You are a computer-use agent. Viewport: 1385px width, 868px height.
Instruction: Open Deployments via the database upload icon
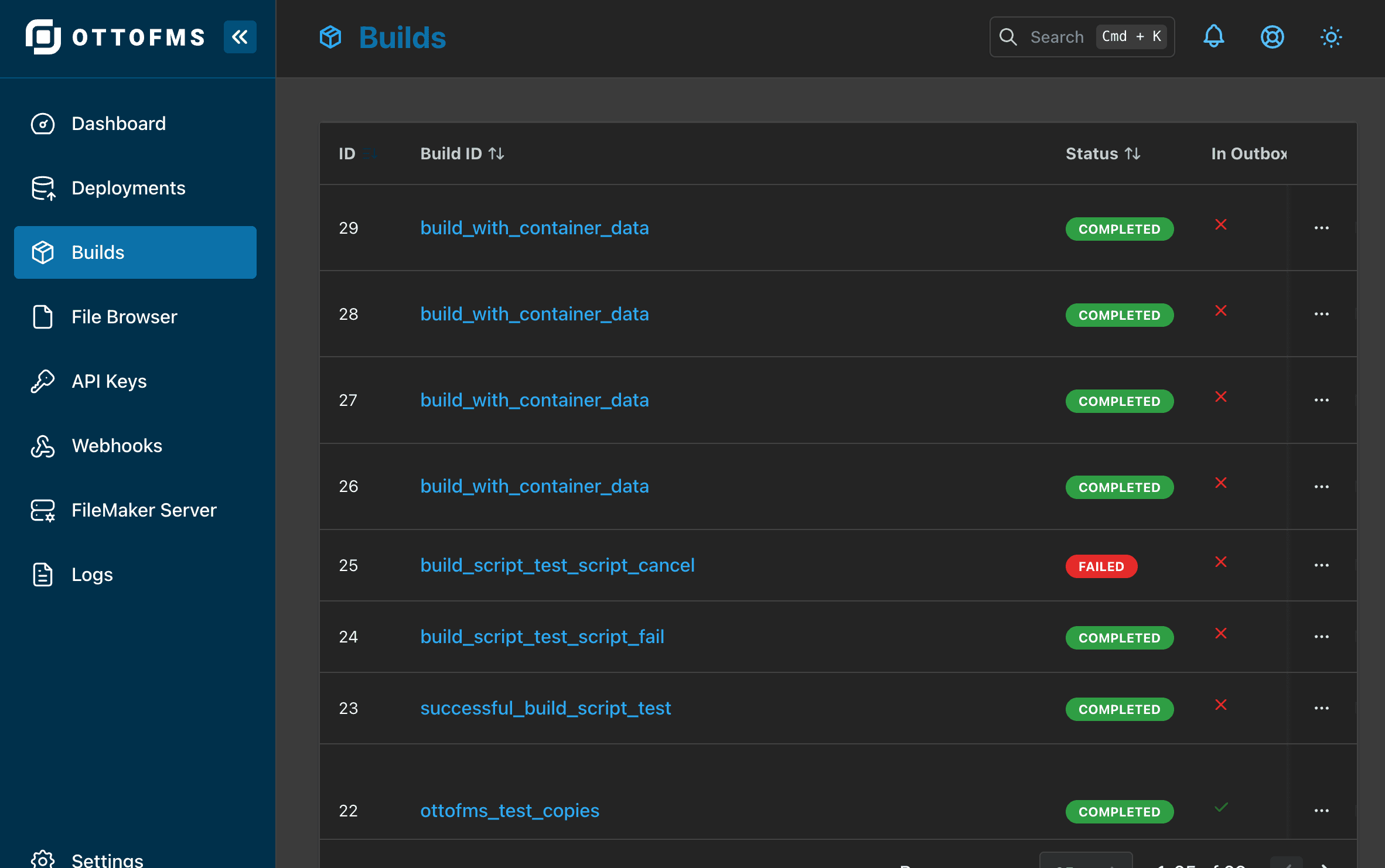tap(43, 188)
